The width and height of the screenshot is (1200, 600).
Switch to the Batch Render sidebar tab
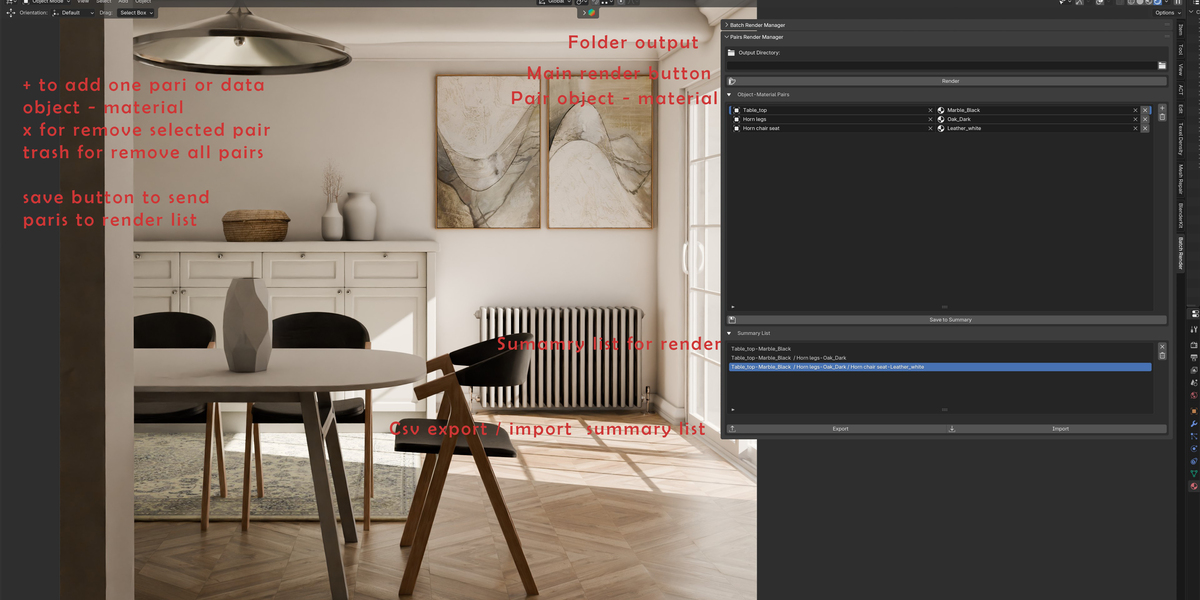tap(1180, 253)
